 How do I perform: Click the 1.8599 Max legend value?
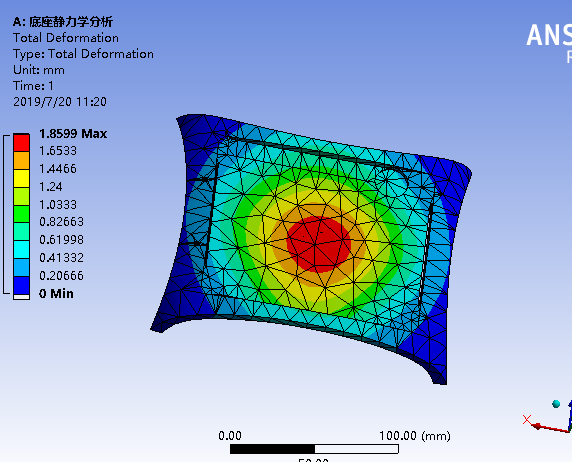pos(73,134)
